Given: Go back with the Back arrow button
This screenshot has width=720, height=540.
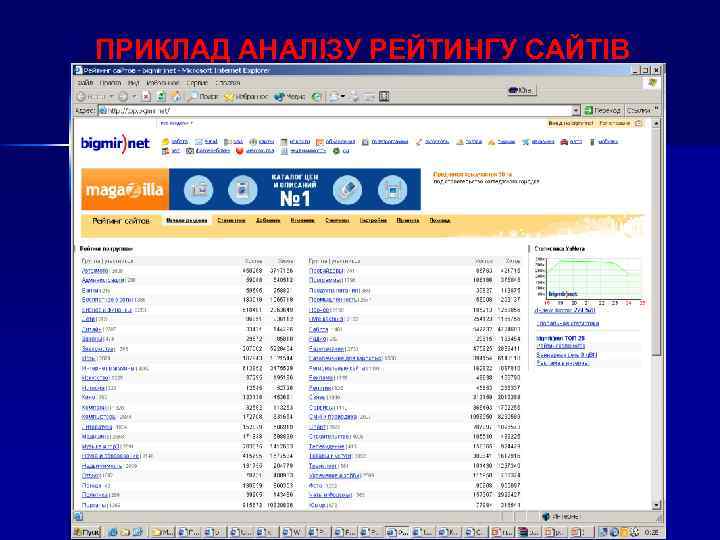Looking at the screenshot, I should click(92, 97).
